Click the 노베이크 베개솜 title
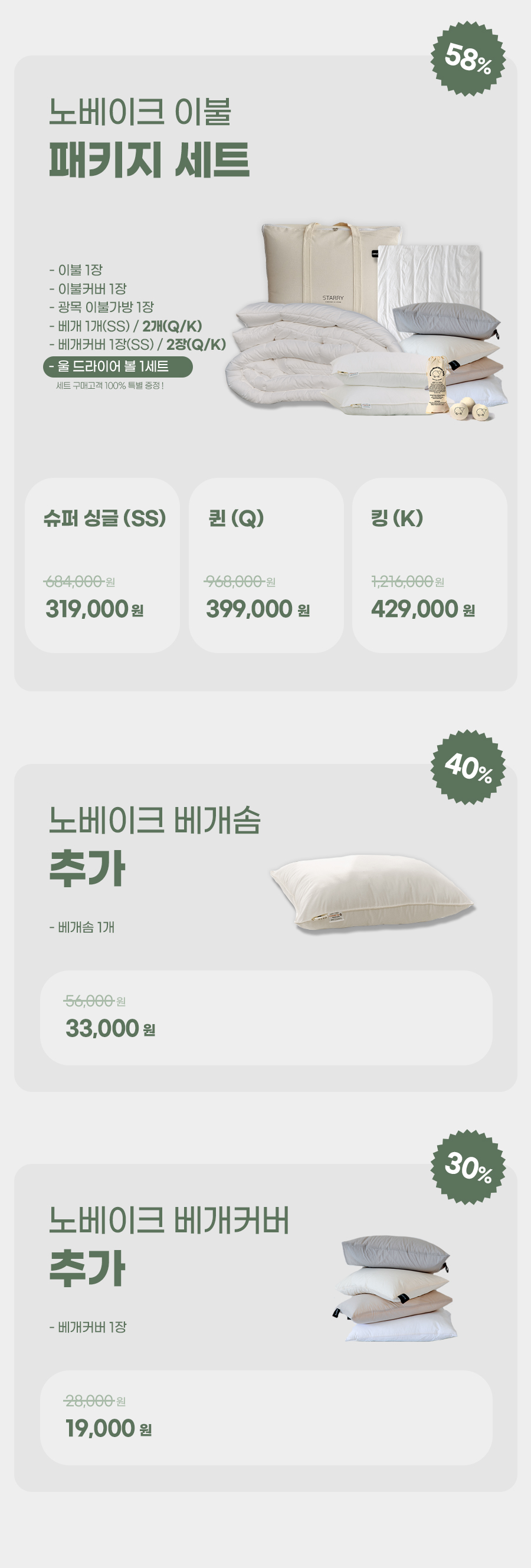 coord(155,820)
